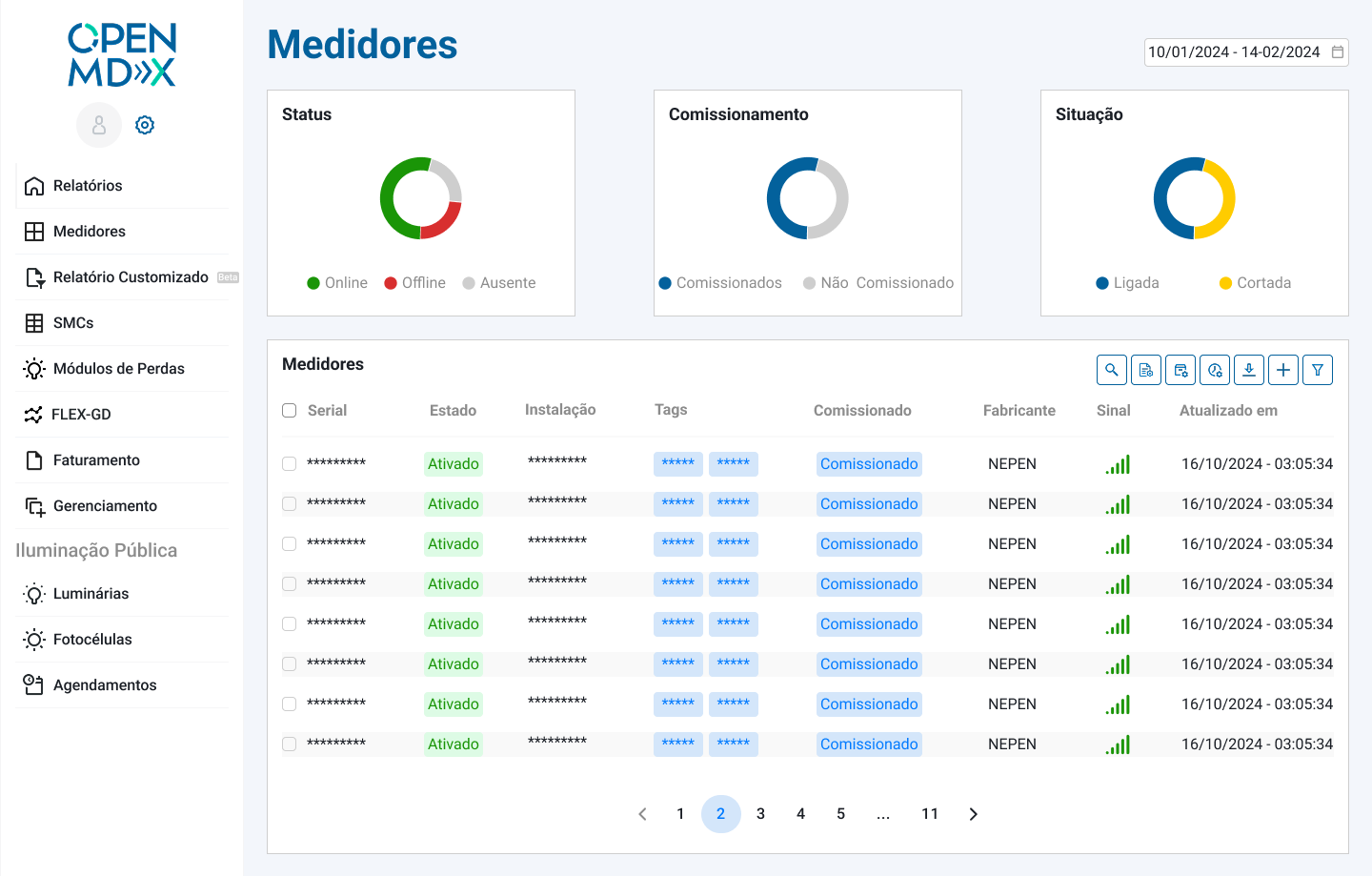Click the clock with gear icon
Screen dimensions: 1372x877
tap(1215, 370)
